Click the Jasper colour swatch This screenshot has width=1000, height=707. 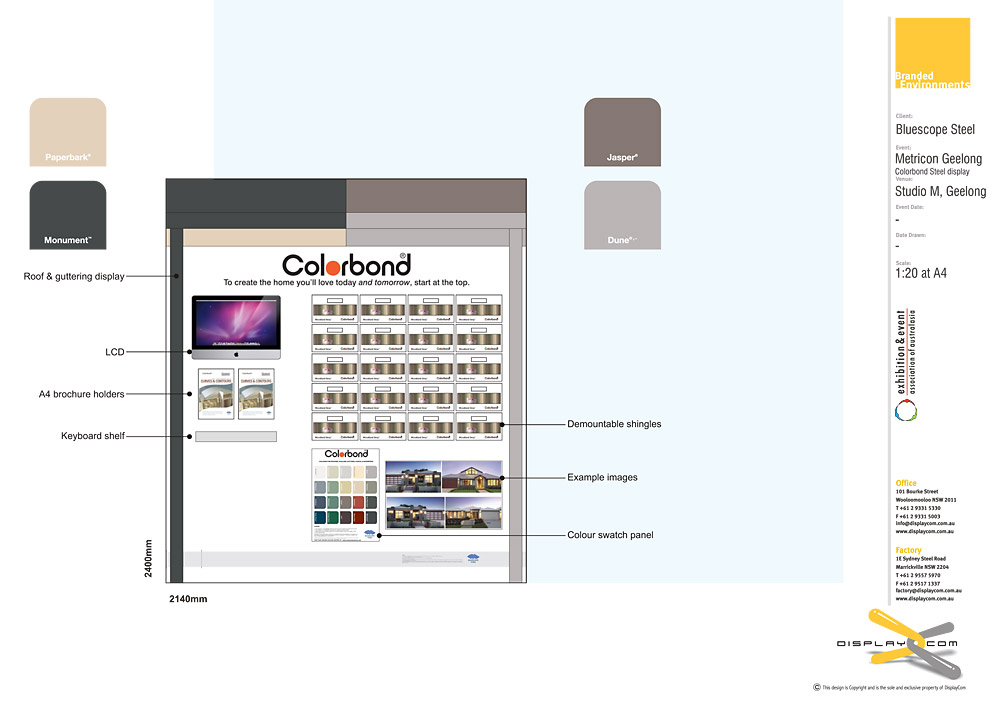(x=622, y=132)
